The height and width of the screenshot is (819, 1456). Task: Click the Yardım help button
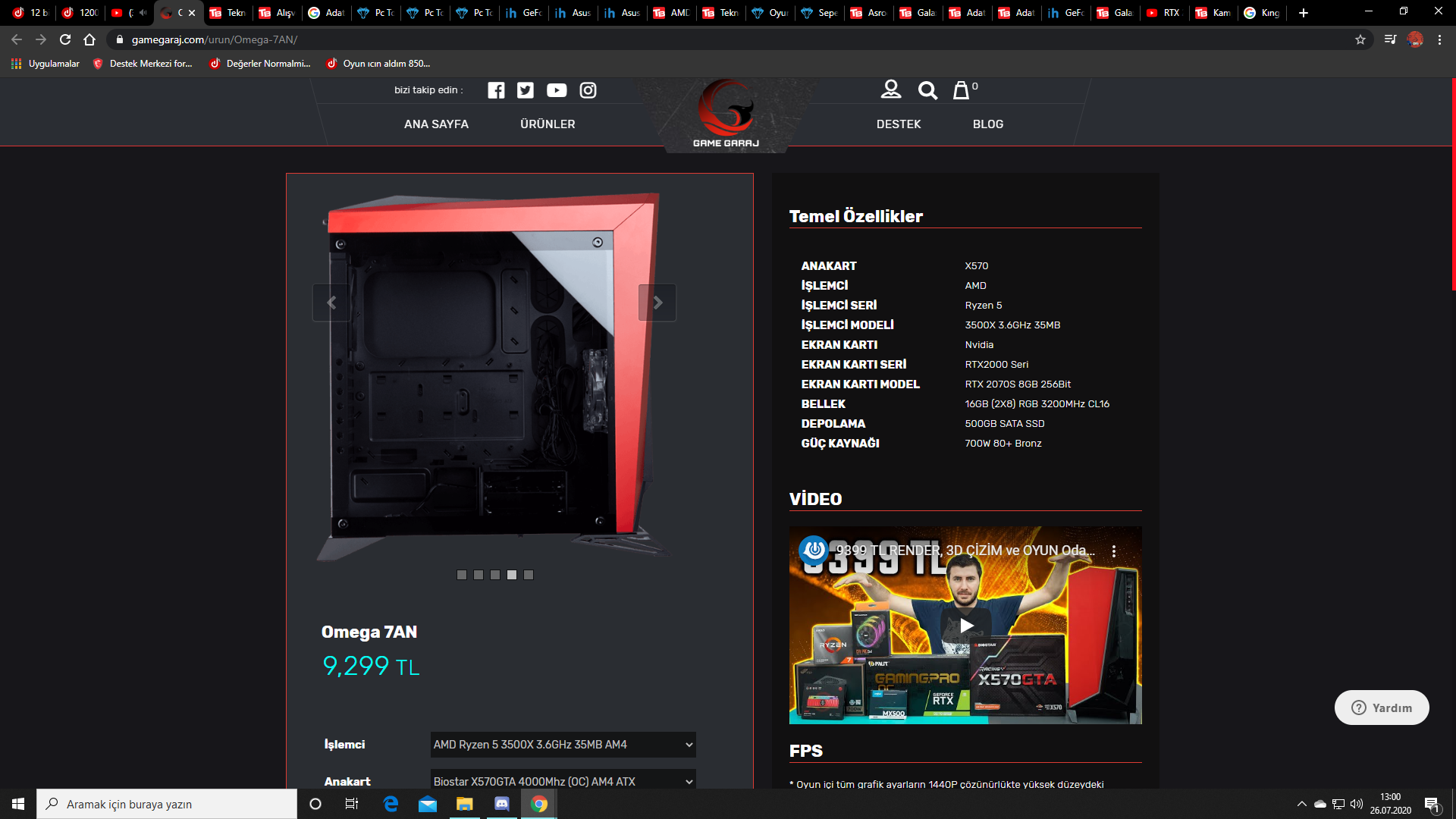coord(1382,708)
